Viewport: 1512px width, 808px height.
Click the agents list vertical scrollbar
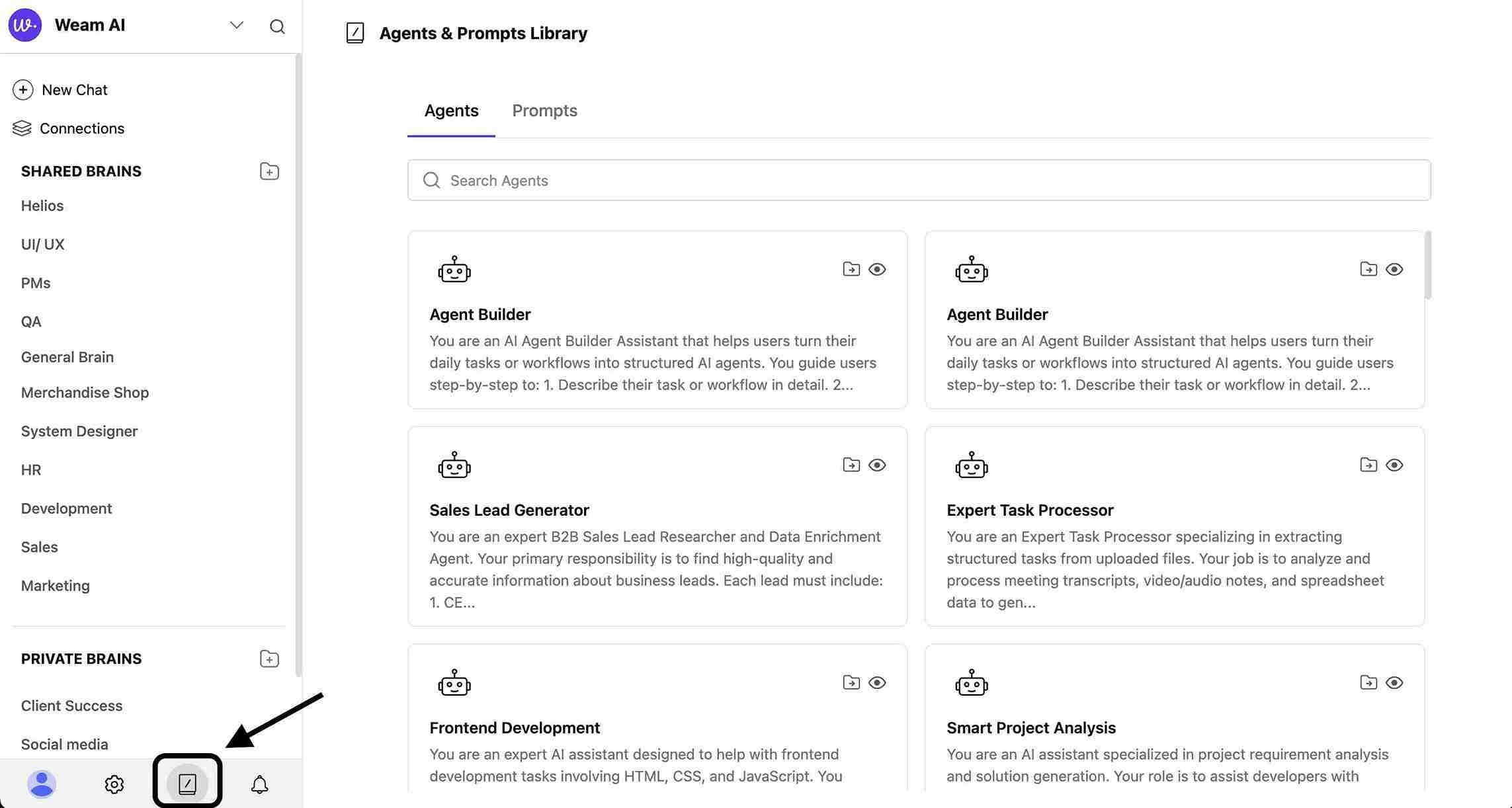coord(1428,265)
